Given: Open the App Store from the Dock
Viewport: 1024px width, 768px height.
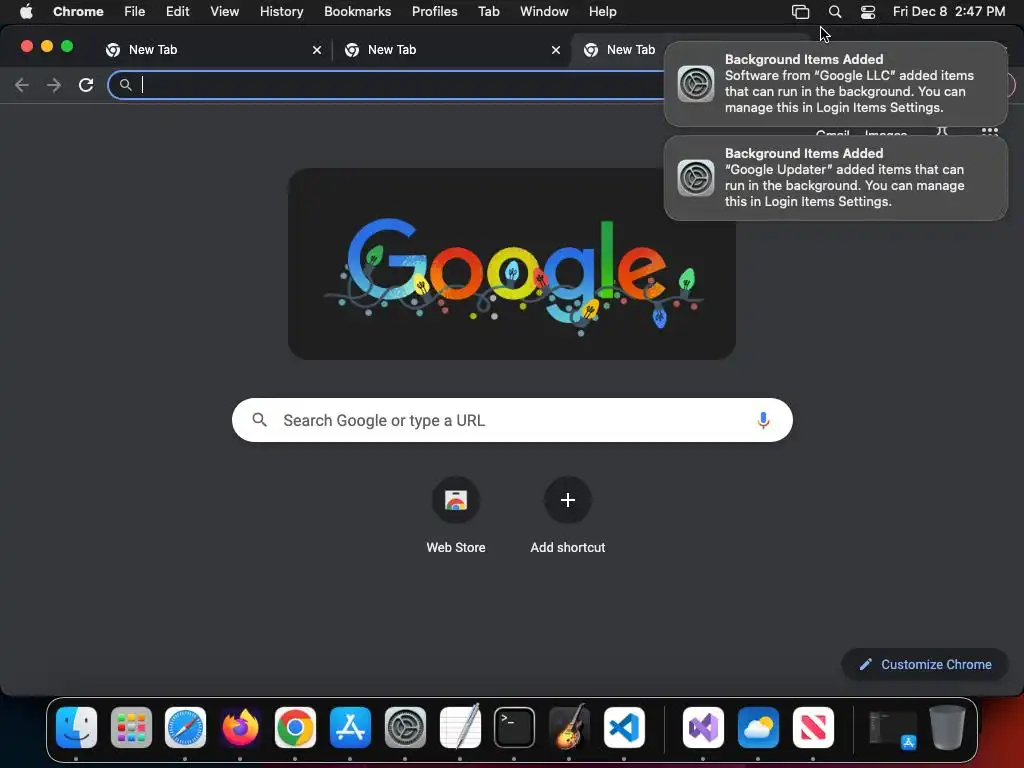Looking at the screenshot, I should (350, 728).
